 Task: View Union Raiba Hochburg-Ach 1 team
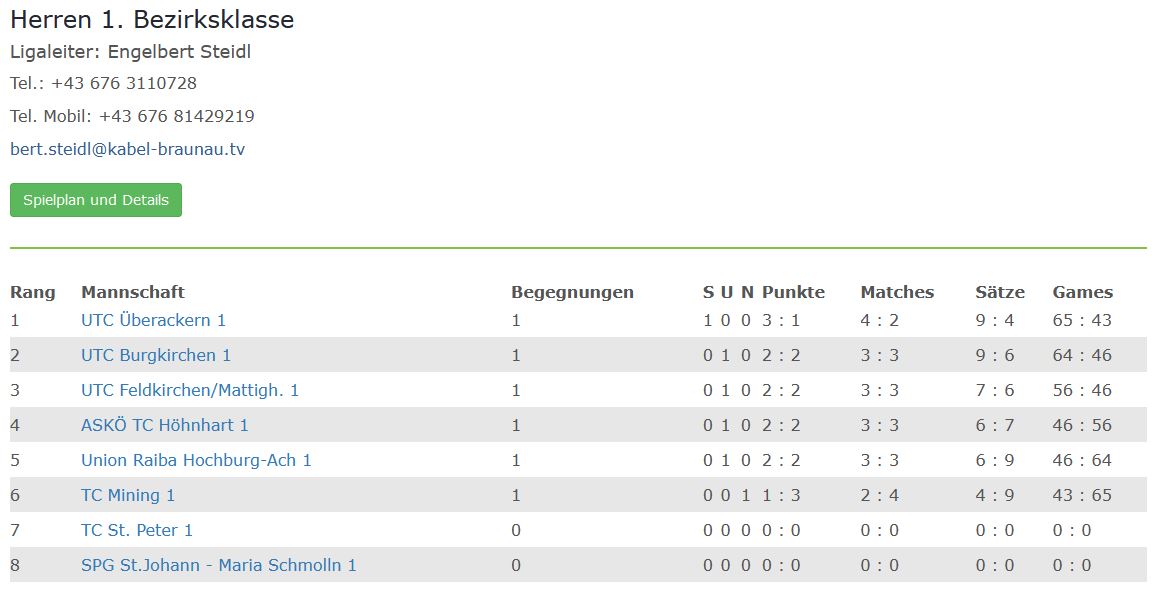(x=196, y=460)
